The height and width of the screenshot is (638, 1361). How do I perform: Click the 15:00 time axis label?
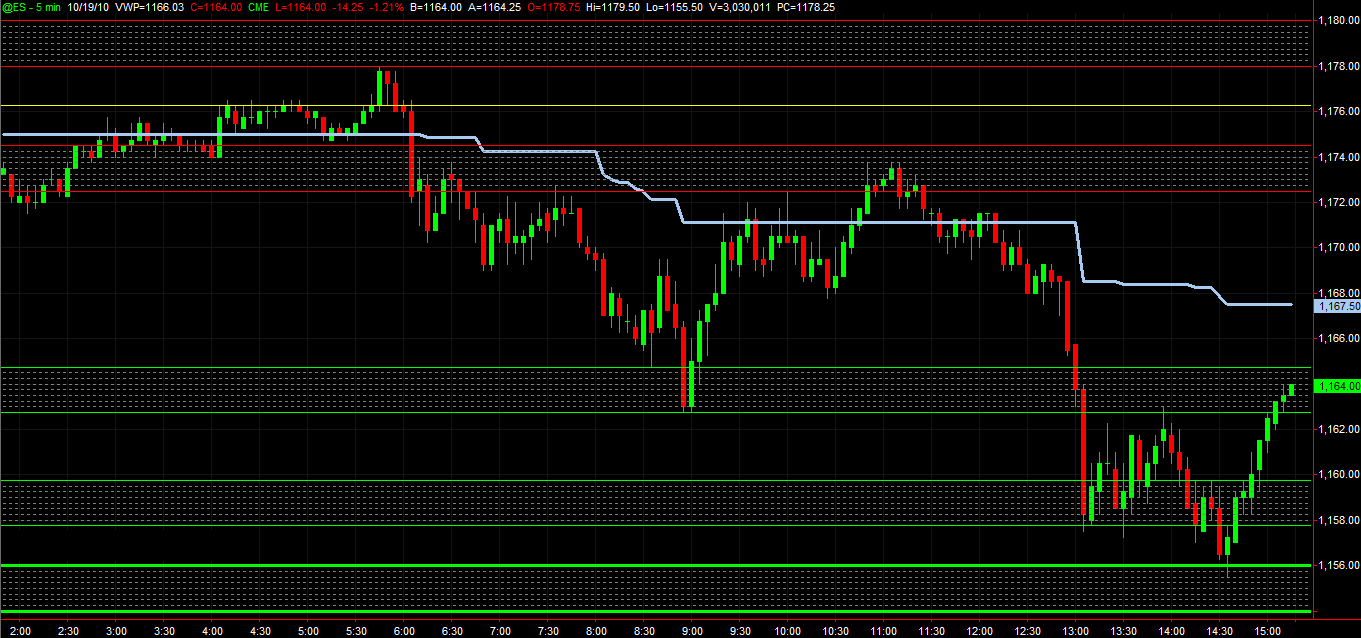pos(1268,631)
